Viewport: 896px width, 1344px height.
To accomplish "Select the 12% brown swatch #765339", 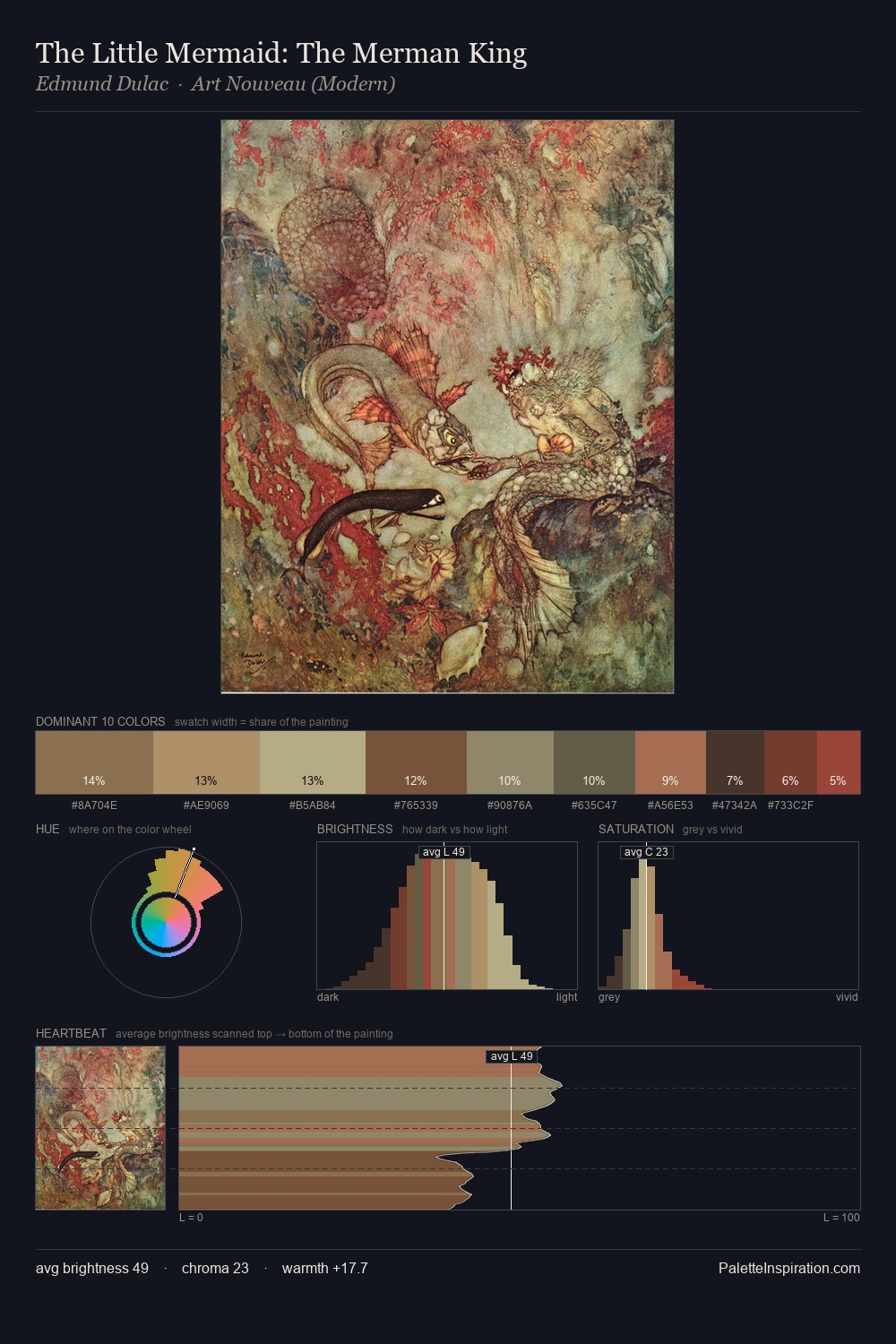I will tap(416, 762).
